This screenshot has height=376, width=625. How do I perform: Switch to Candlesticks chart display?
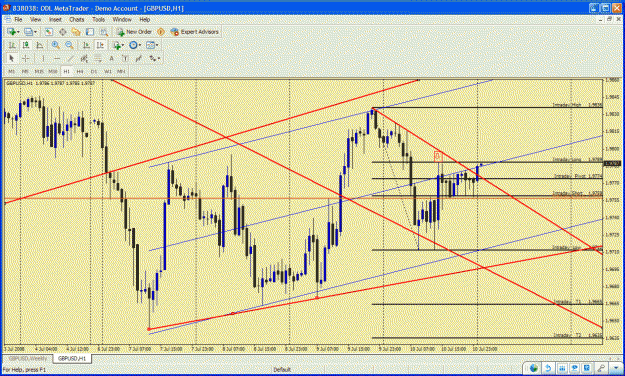[26, 45]
